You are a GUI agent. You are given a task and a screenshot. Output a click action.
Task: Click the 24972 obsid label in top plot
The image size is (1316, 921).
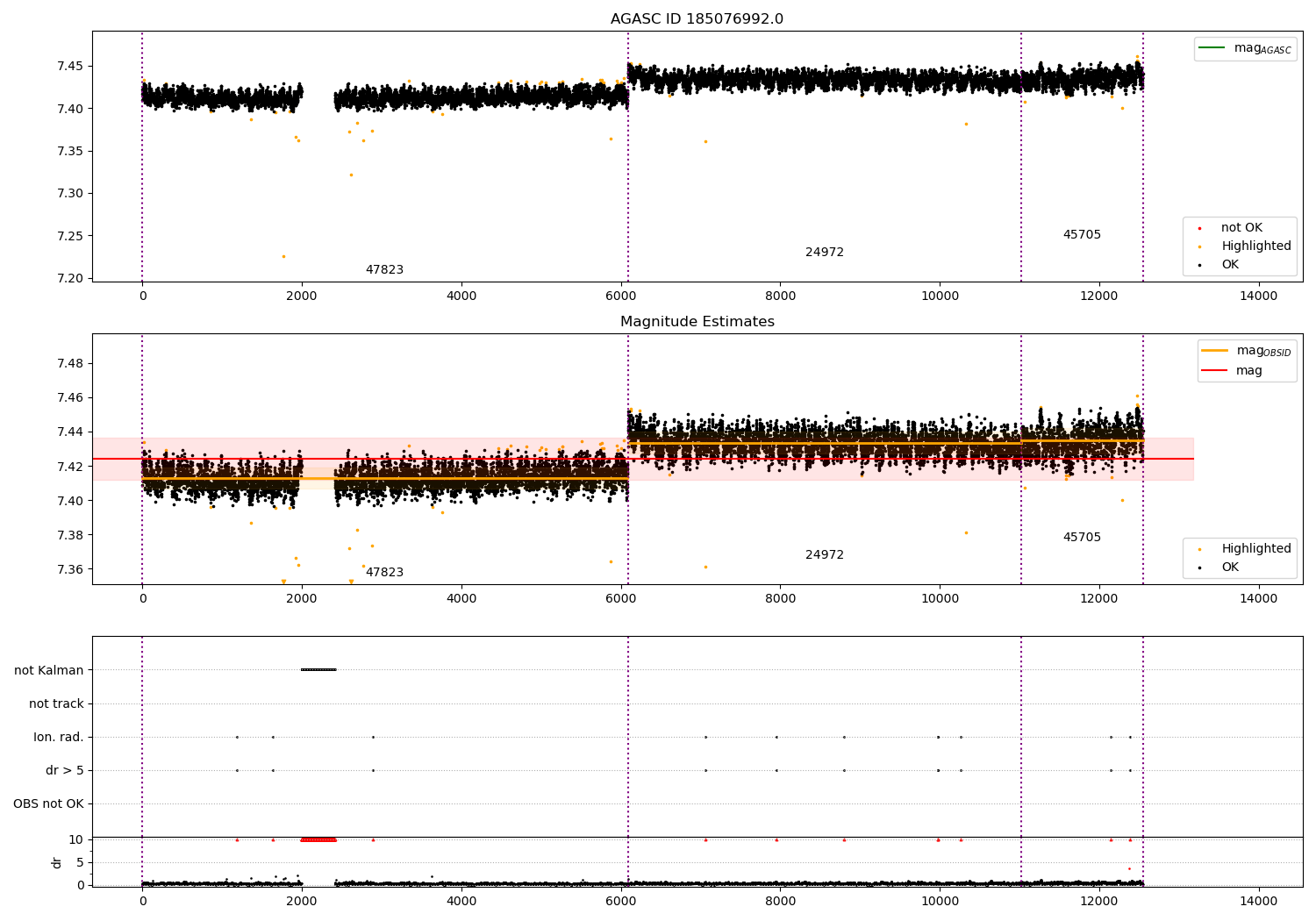pos(824,253)
